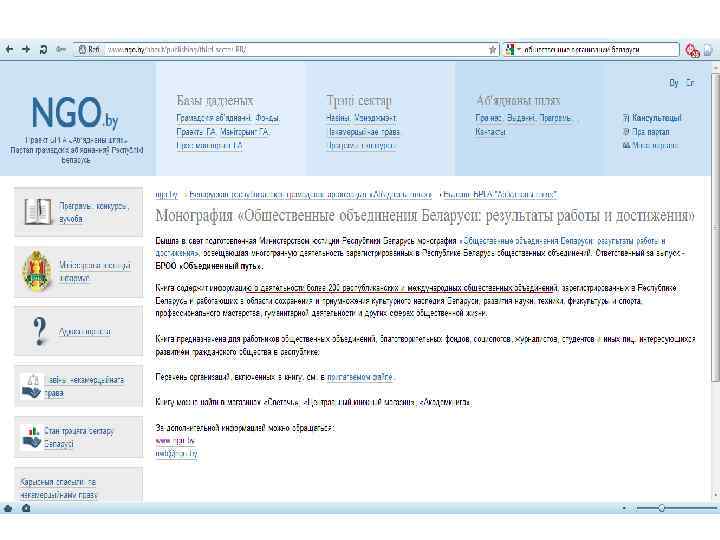Open the Праекты ГА link

coord(196,132)
